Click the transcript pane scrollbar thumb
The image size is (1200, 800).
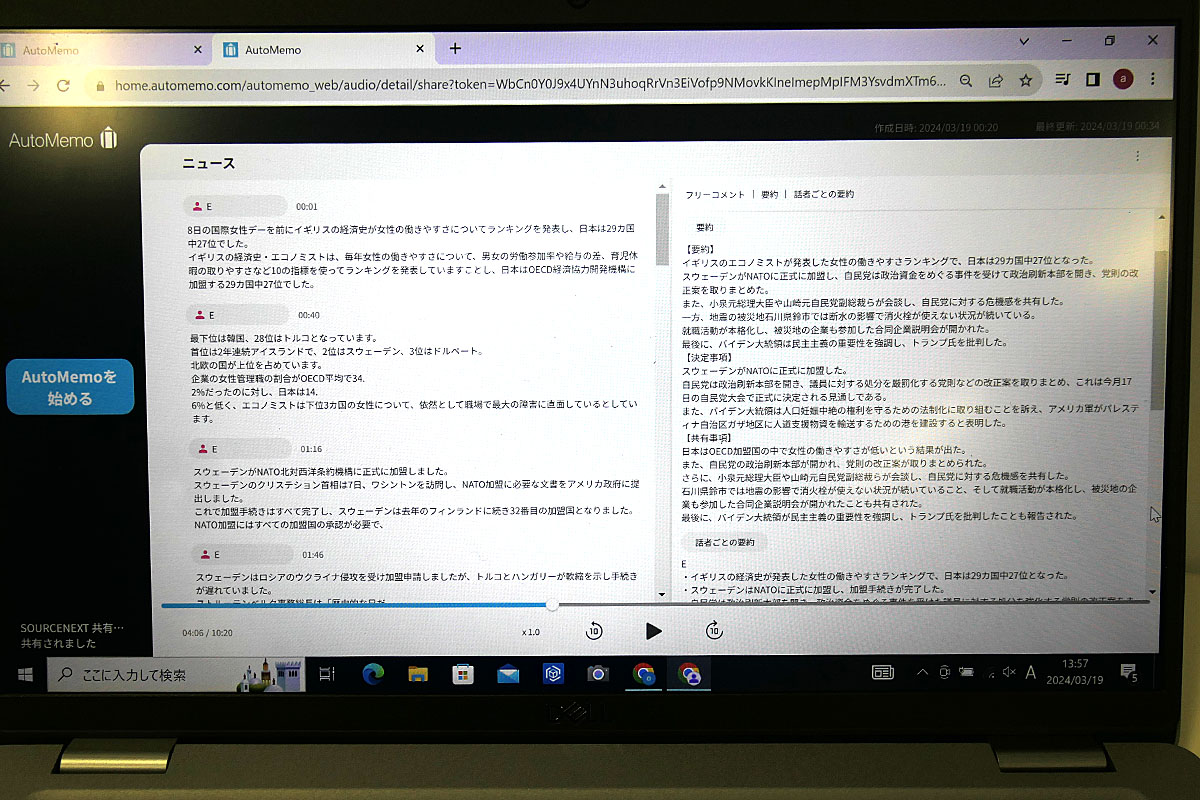tap(661, 229)
